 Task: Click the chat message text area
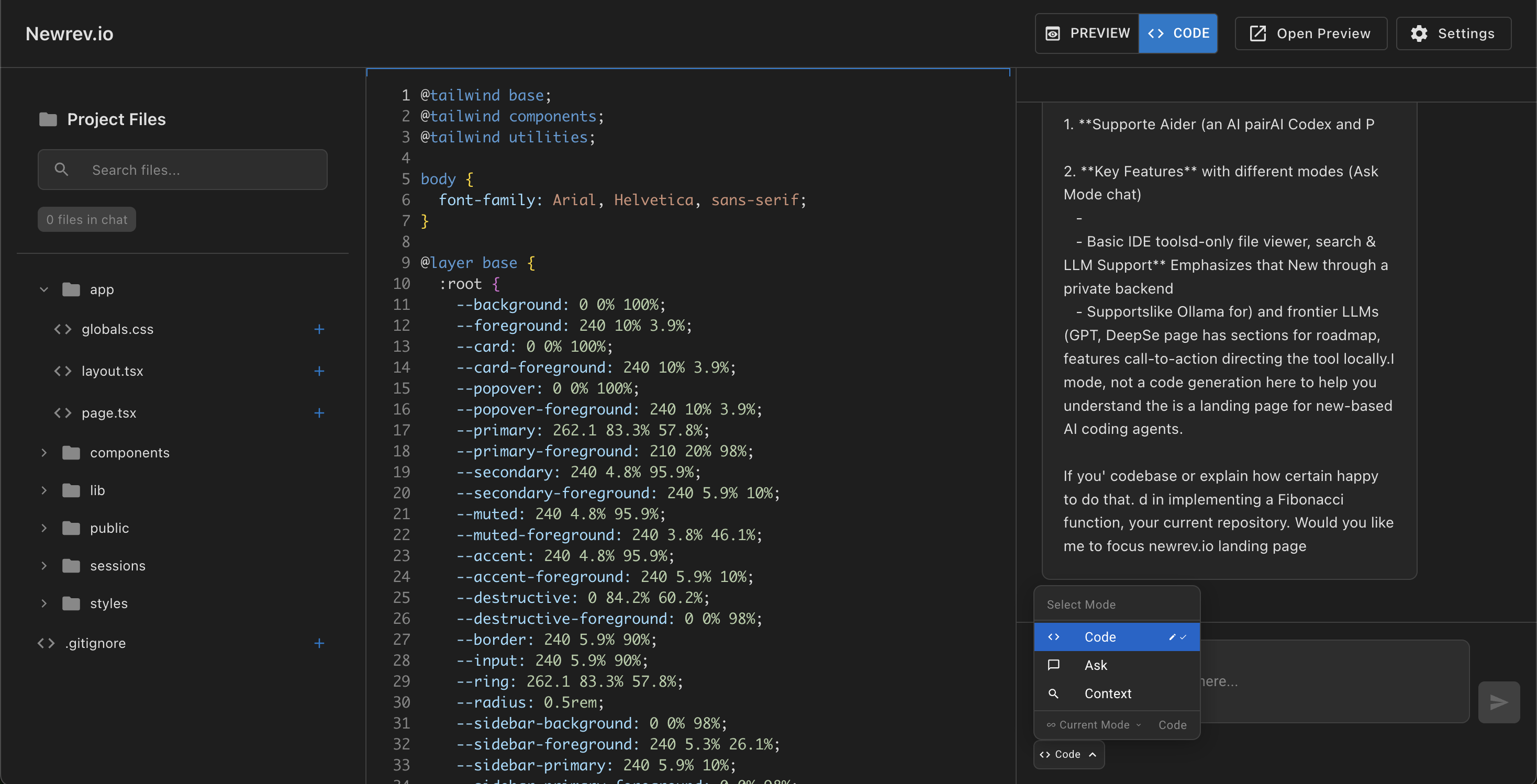click(x=1334, y=681)
